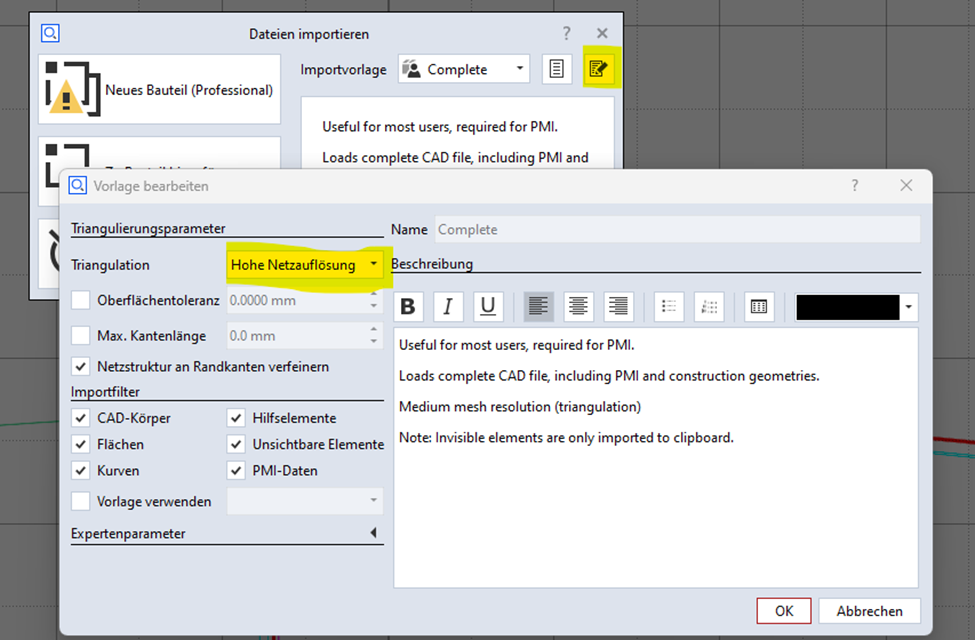
Task: Disable the PMI-Daten import filter
Action: (x=236, y=470)
